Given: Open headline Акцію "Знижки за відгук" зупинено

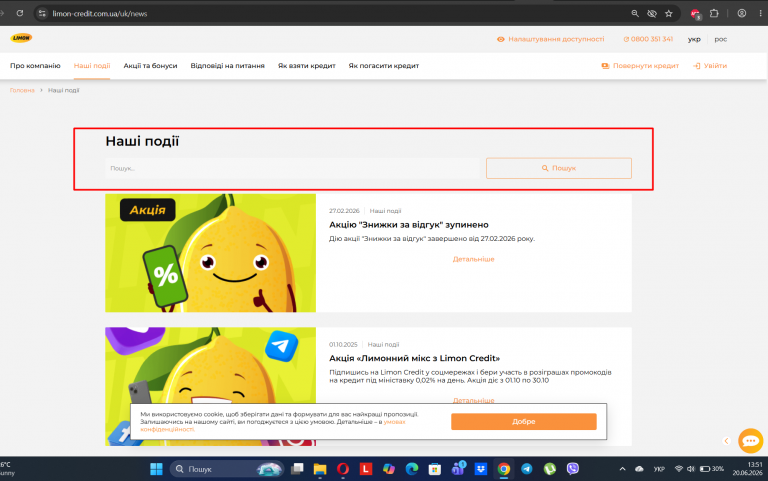Looking at the screenshot, I should [408, 225].
